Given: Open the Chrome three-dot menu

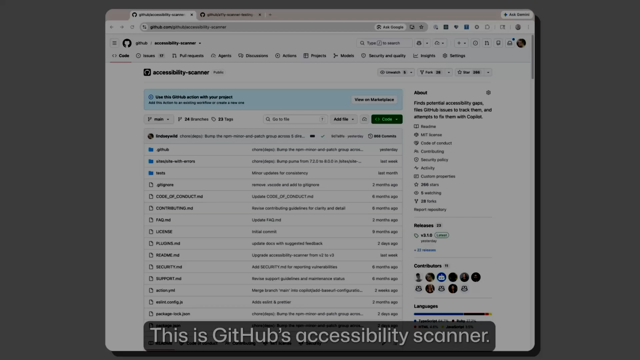Looking at the screenshot, I should tap(529, 27).
